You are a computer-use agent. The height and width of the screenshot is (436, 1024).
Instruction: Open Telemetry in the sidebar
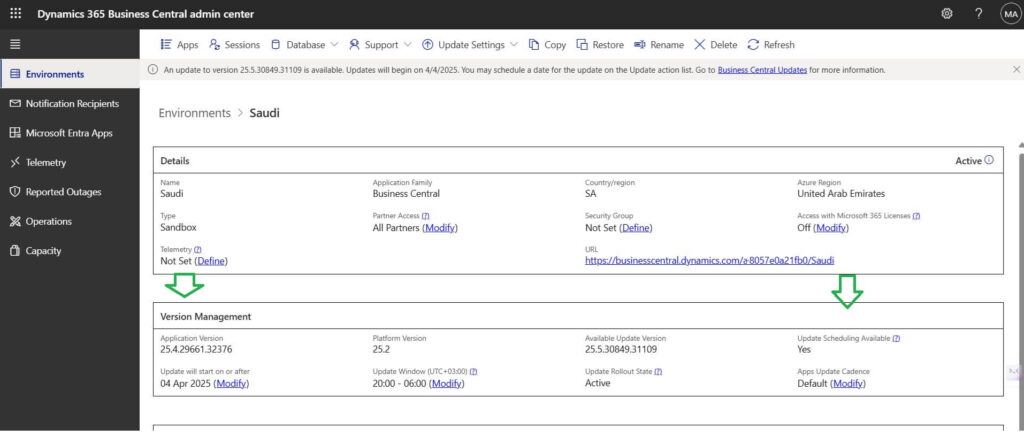(70, 163)
